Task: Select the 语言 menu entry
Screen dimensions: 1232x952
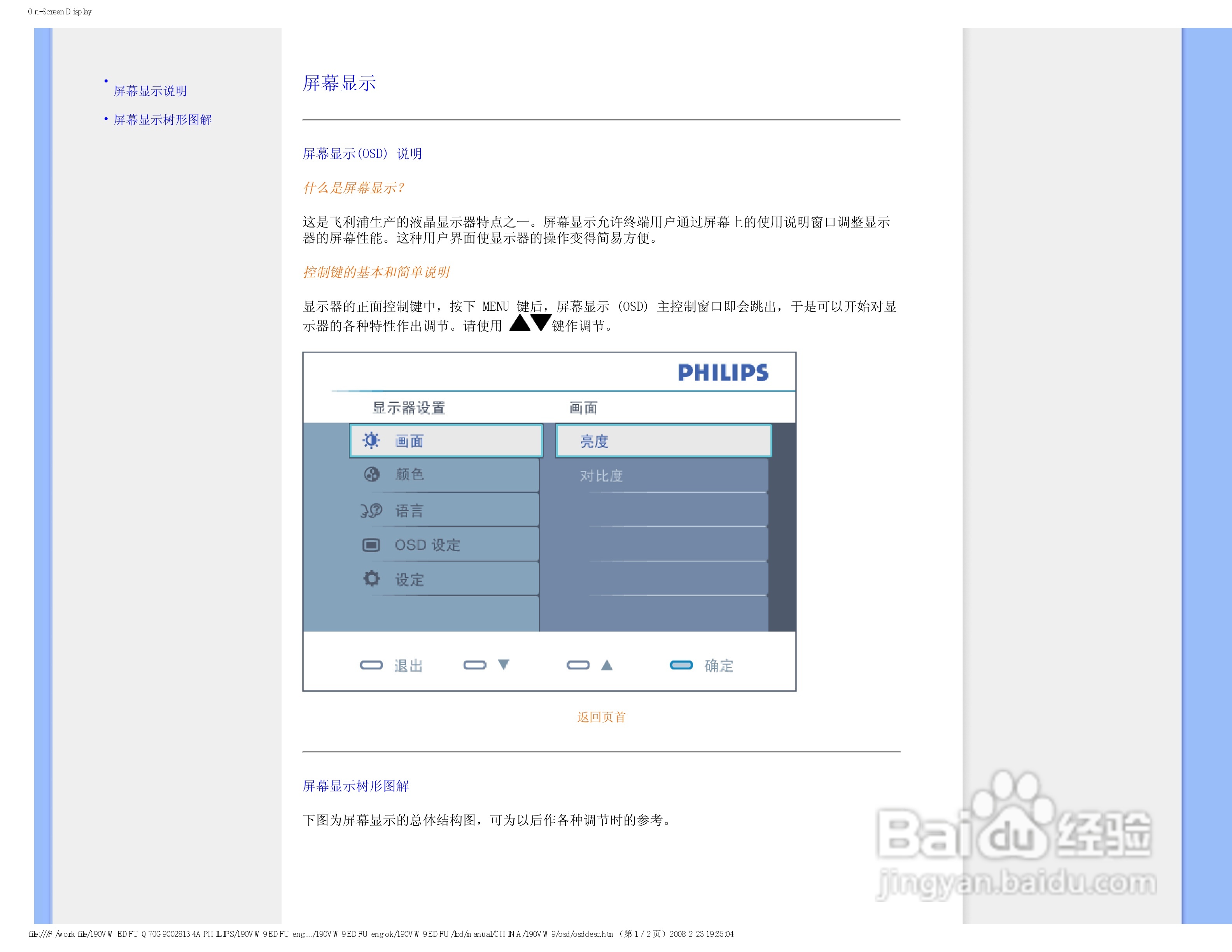Action: (409, 510)
